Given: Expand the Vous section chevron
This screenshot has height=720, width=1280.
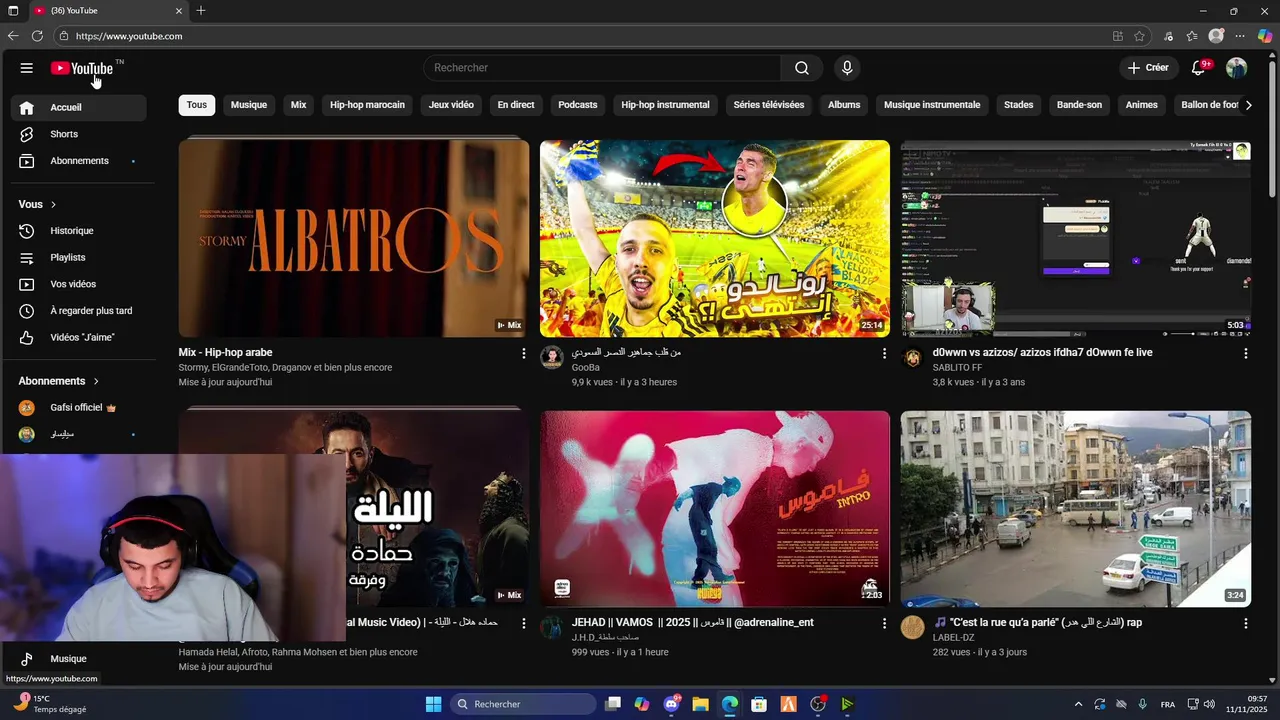Looking at the screenshot, I should (53, 205).
